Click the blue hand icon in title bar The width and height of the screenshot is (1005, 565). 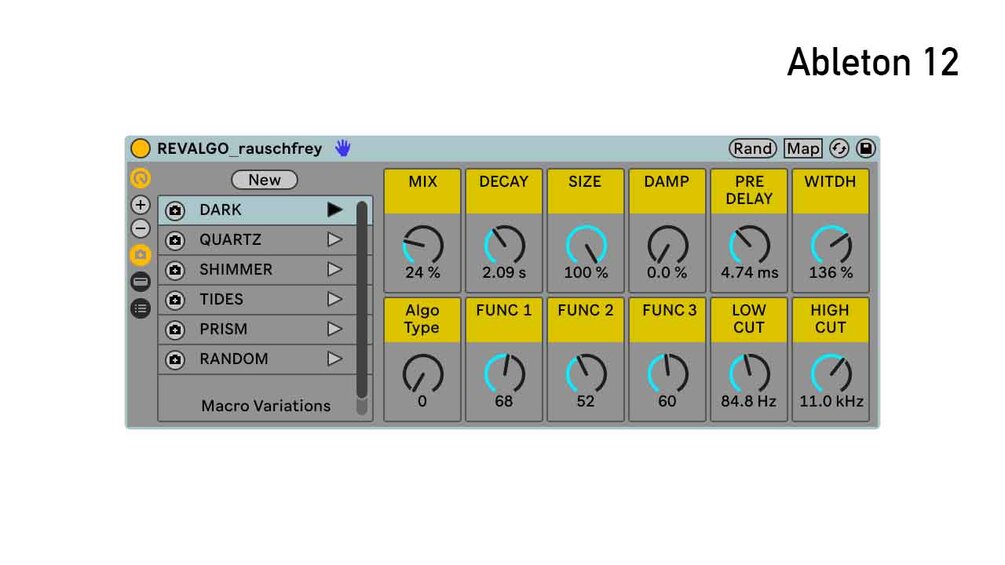(343, 148)
